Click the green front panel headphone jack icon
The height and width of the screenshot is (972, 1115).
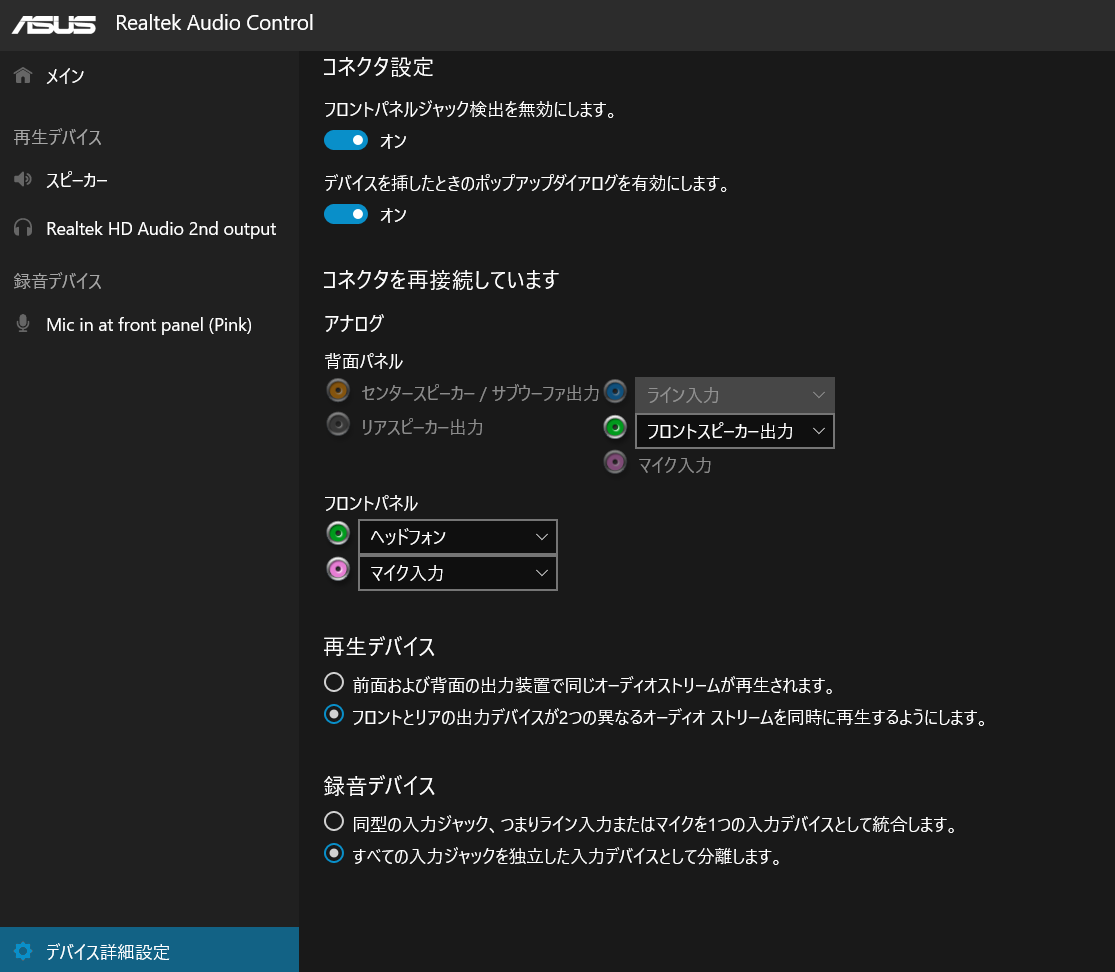tap(338, 533)
